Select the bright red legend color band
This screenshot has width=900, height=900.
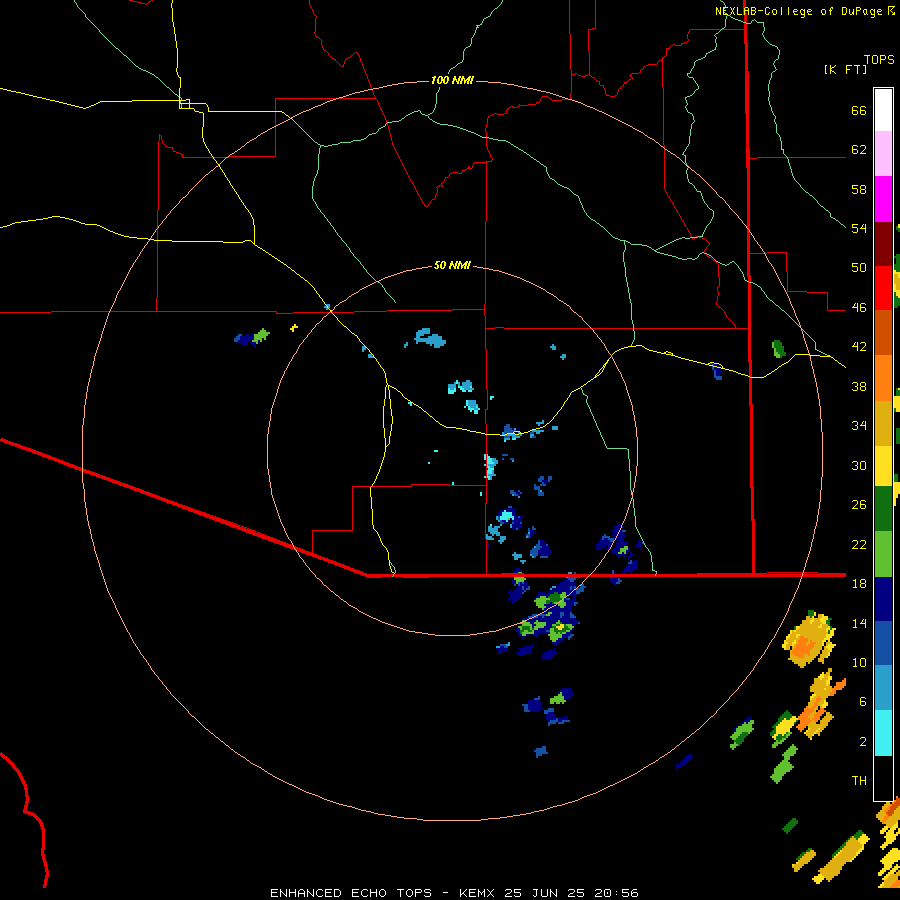(883, 288)
